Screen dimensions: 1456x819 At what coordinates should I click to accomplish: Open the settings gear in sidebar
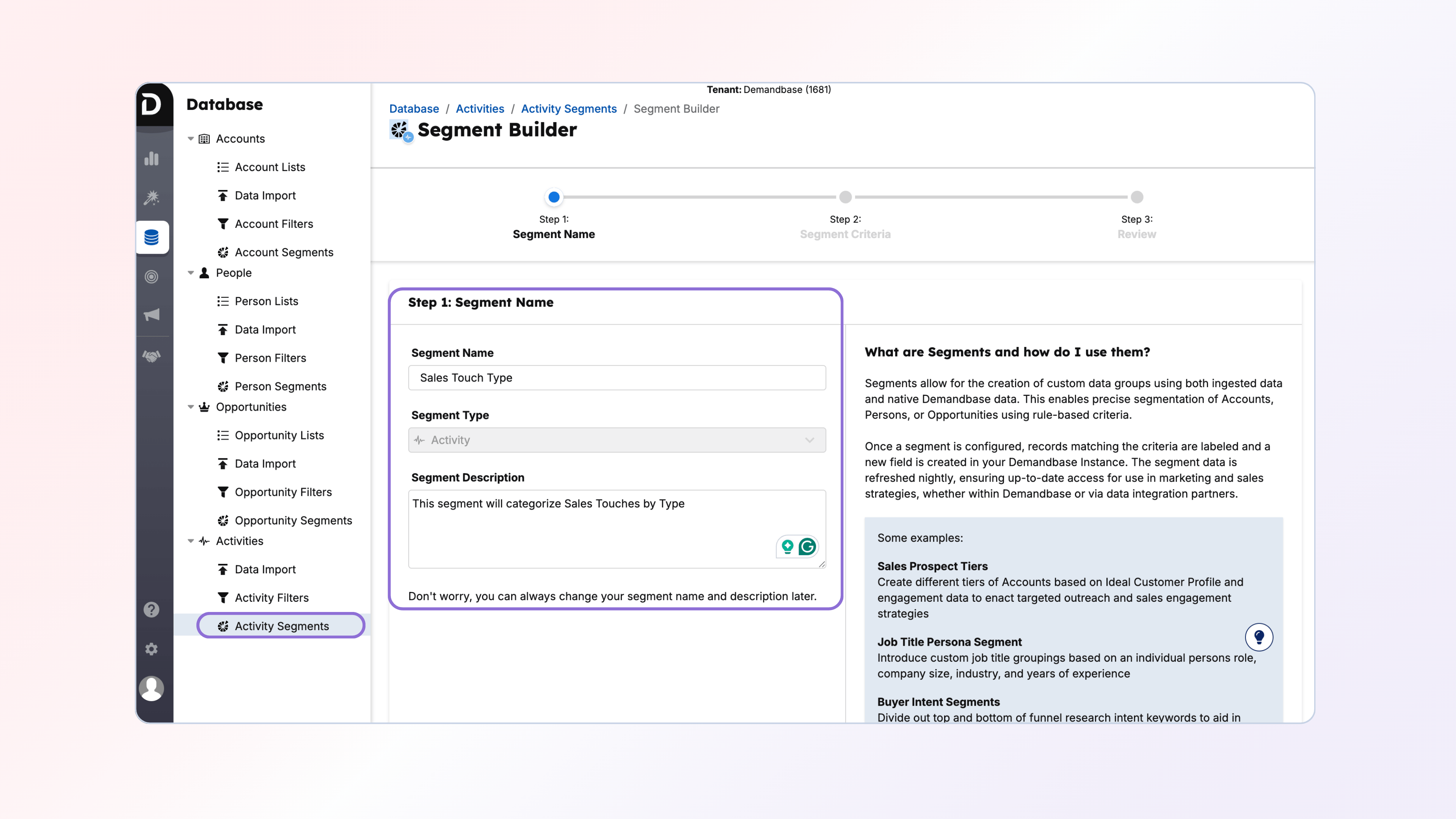[152, 649]
